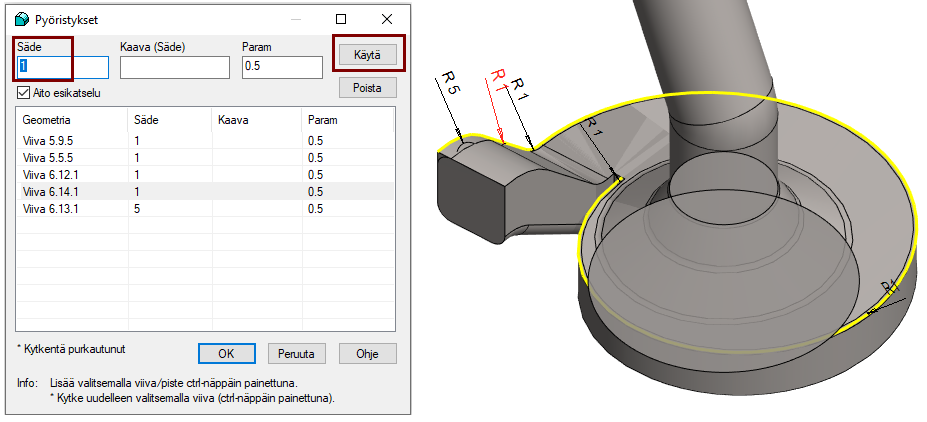Click the R5 dimension label on the model
927x422 pixels.
coord(451,83)
